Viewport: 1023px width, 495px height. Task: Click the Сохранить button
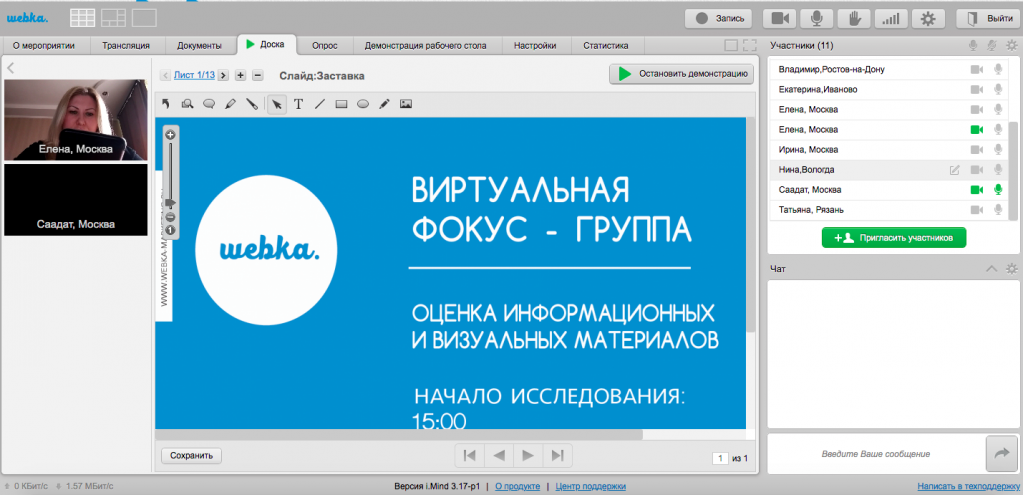(192, 455)
